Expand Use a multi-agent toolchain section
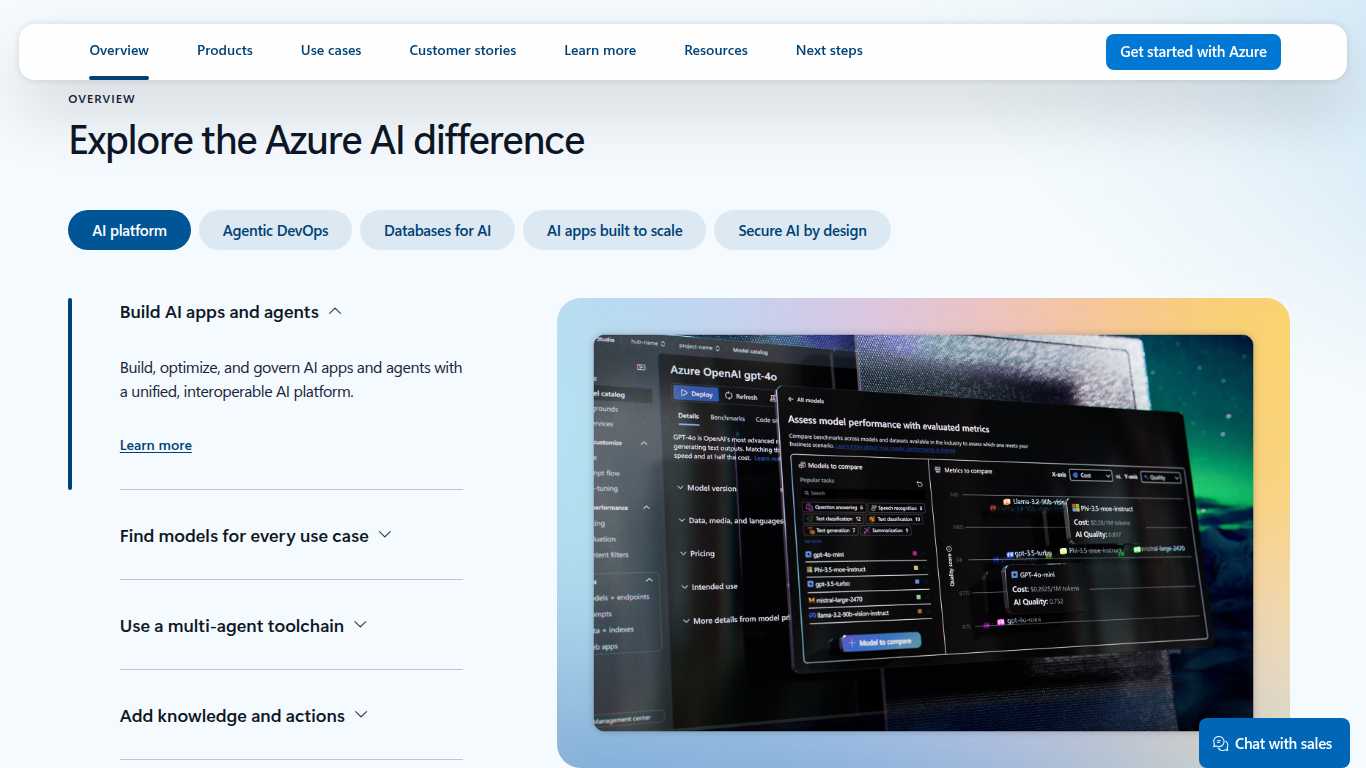The image size is (1366, 768). tap(244, 626)
